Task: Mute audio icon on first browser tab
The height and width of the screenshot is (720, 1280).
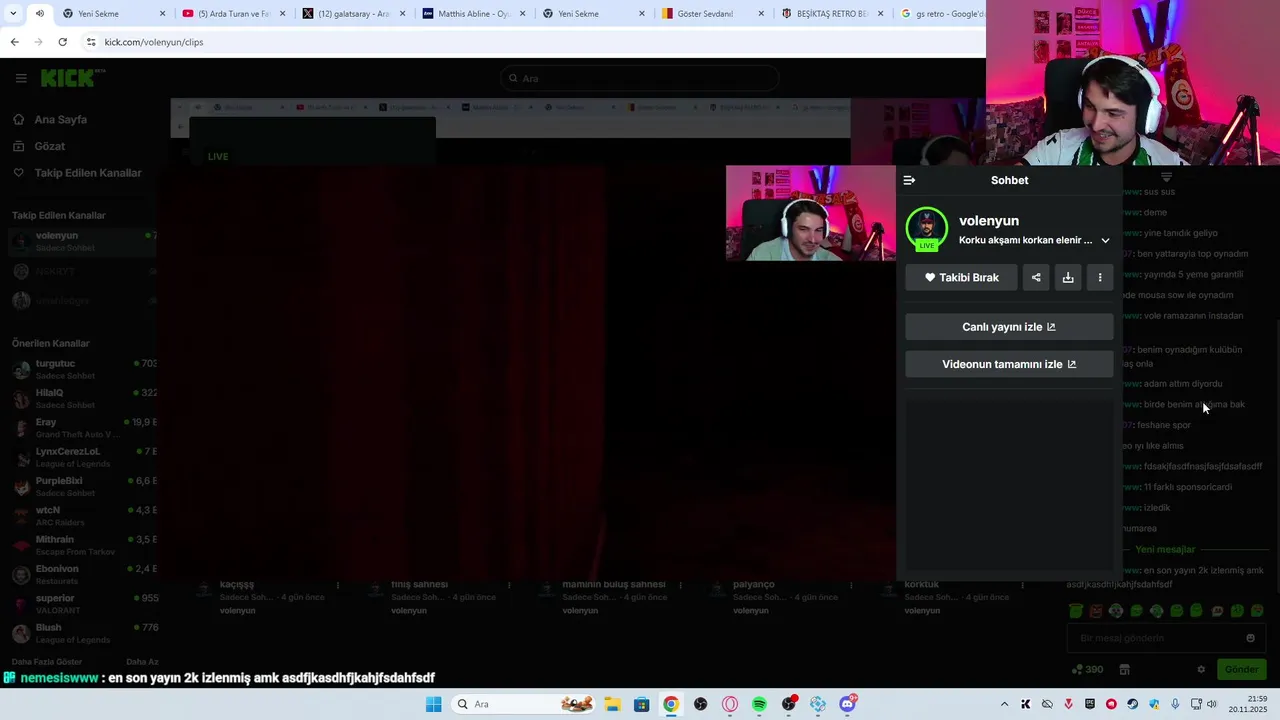Action: [x=40, y=14]
